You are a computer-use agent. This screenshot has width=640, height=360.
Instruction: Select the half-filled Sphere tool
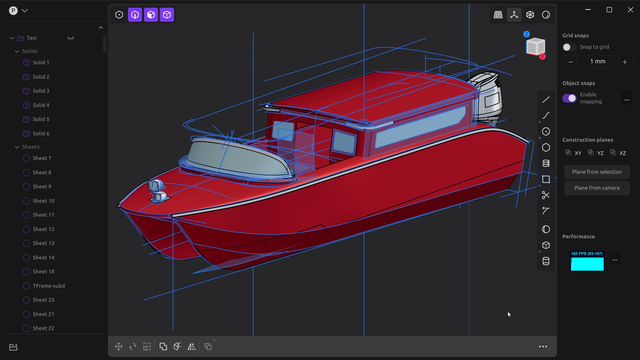[546, 229]
